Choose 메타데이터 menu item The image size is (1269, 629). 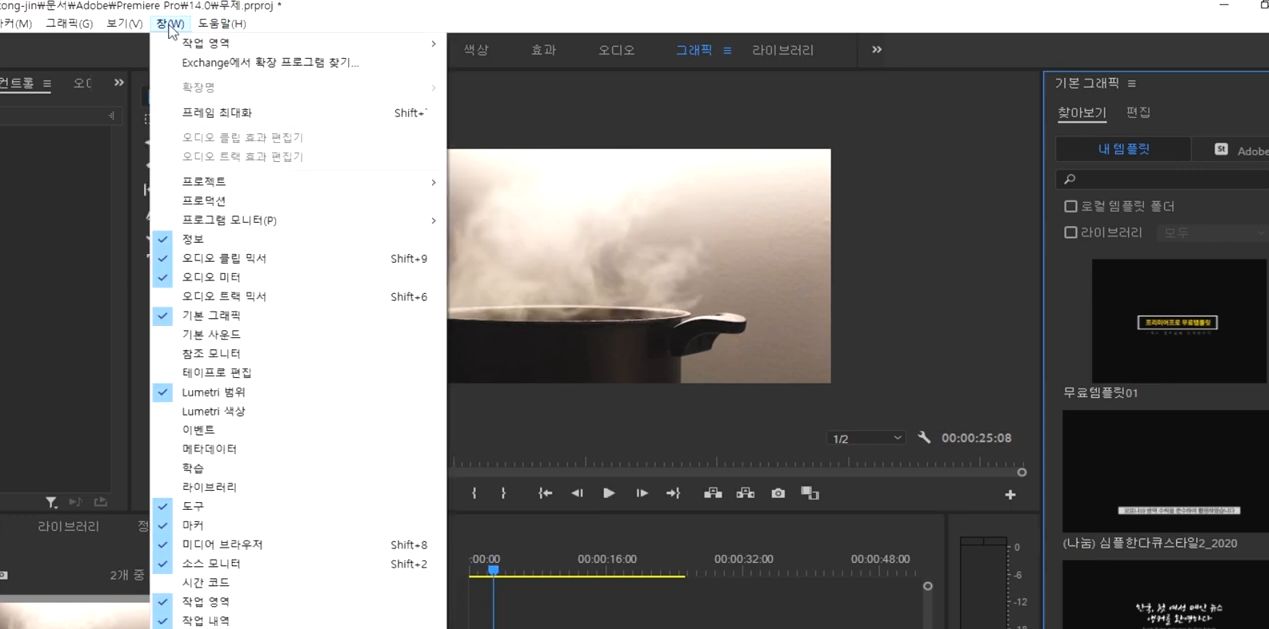tap(298, 449)
